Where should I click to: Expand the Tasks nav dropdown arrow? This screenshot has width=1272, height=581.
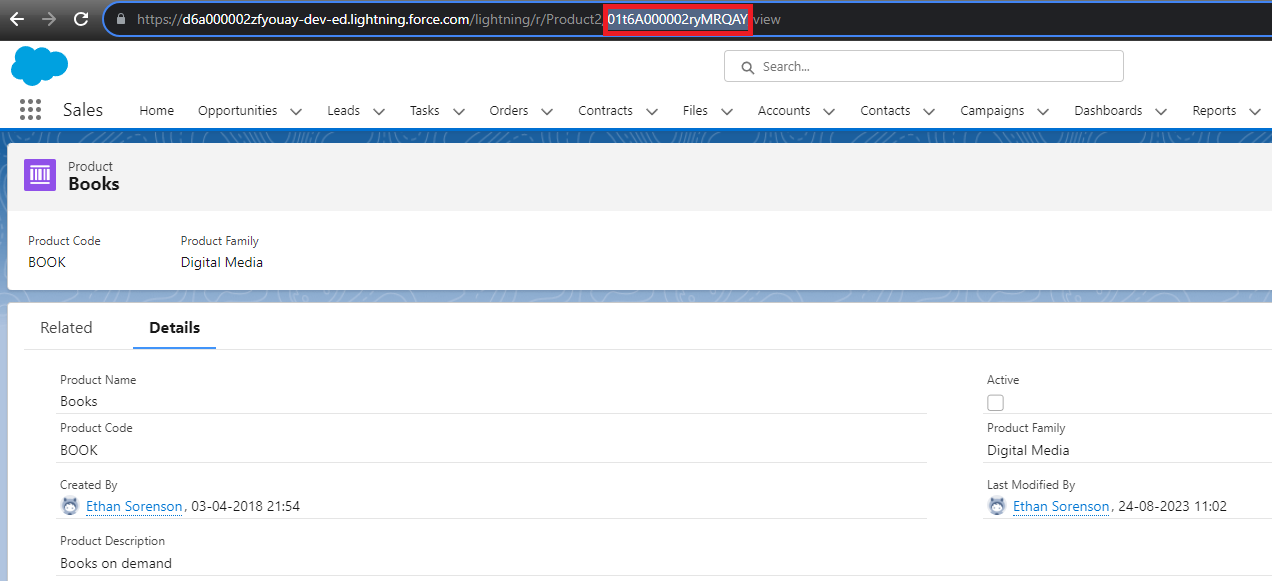pos(458,111)
